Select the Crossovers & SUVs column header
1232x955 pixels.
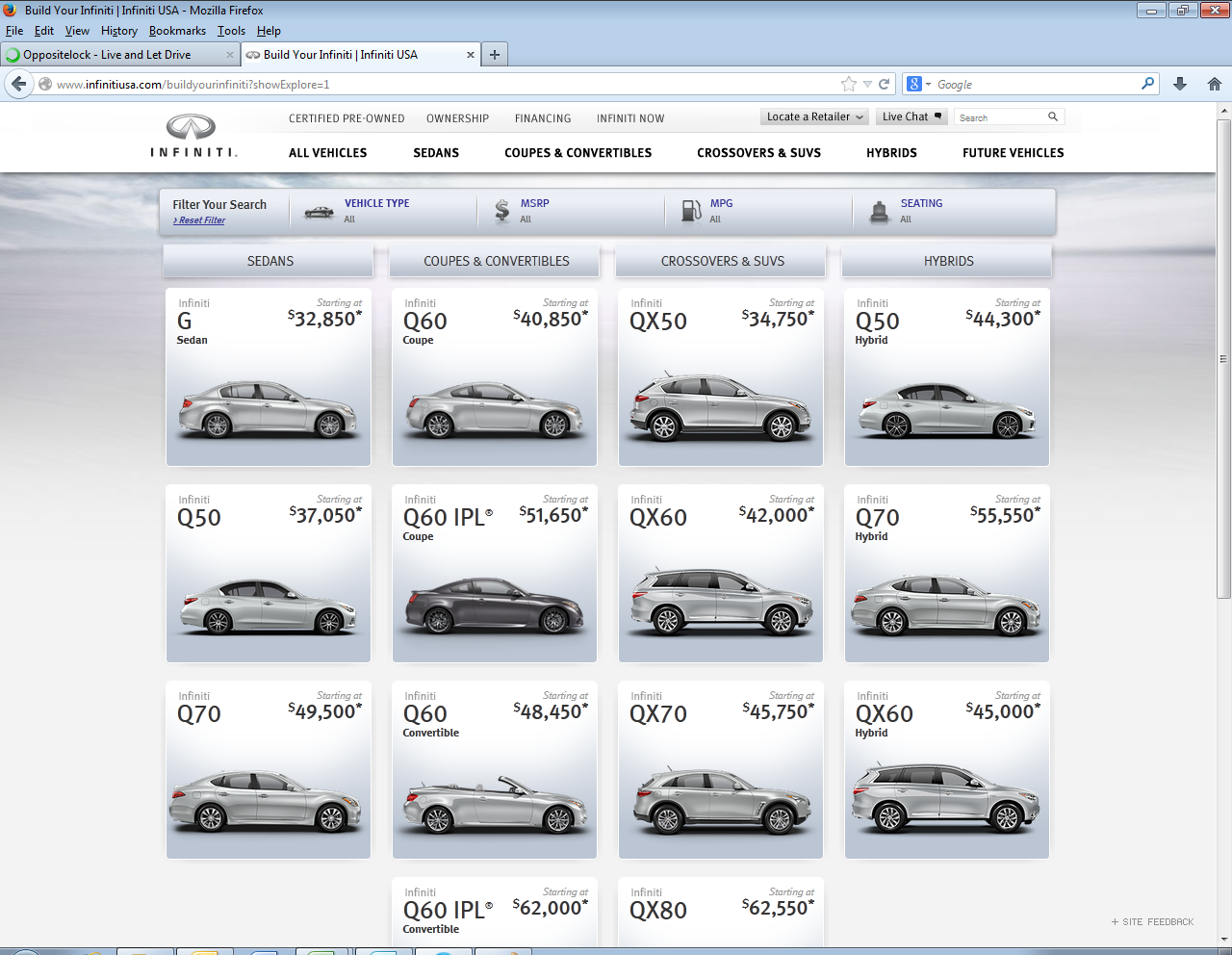[x=721, y=261]
